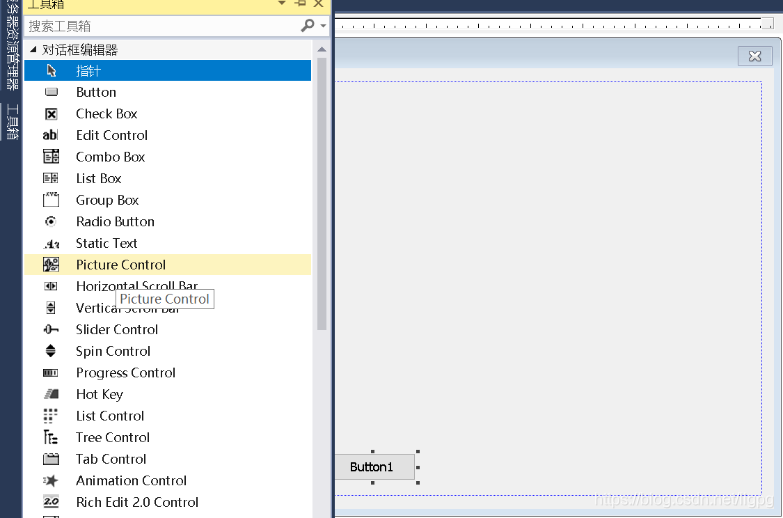Close the toolbox panel
Viewport: 783px width, 518px height.
pos(319,3)
